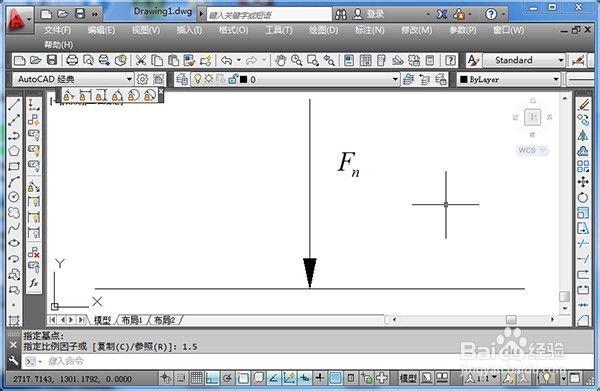Toggle Snap Mode in status bar
This screenshot has height=391, width=600.
[x=181, y=378]
